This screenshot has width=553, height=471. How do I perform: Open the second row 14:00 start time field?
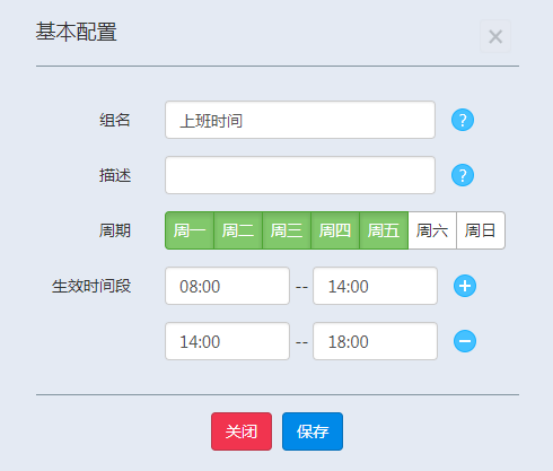click(x=227, y=341)
